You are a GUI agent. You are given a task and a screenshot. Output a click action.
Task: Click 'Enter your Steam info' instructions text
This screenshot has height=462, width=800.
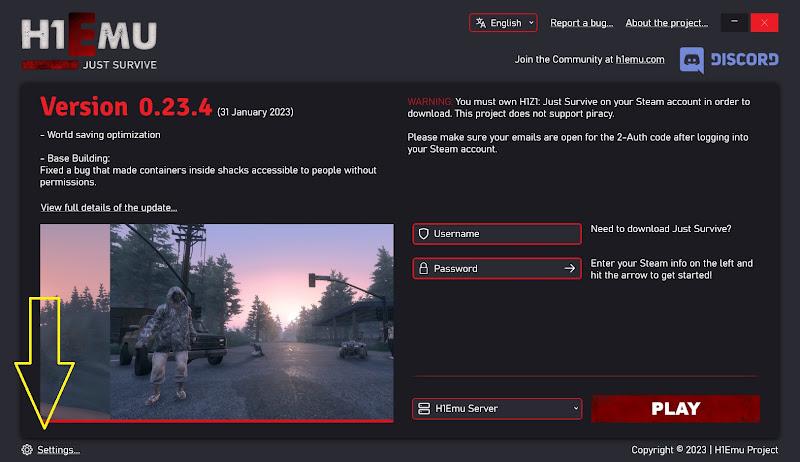pyautogui.click(x=671, y=269)
